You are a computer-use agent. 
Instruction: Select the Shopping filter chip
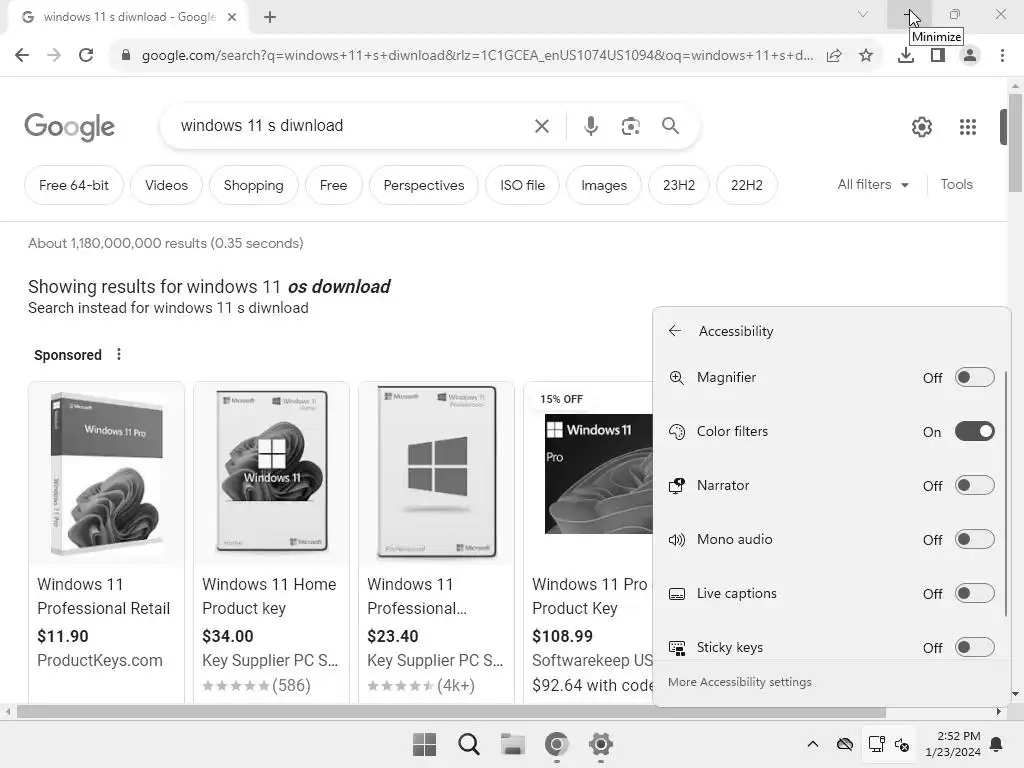[x=253, y=185]
